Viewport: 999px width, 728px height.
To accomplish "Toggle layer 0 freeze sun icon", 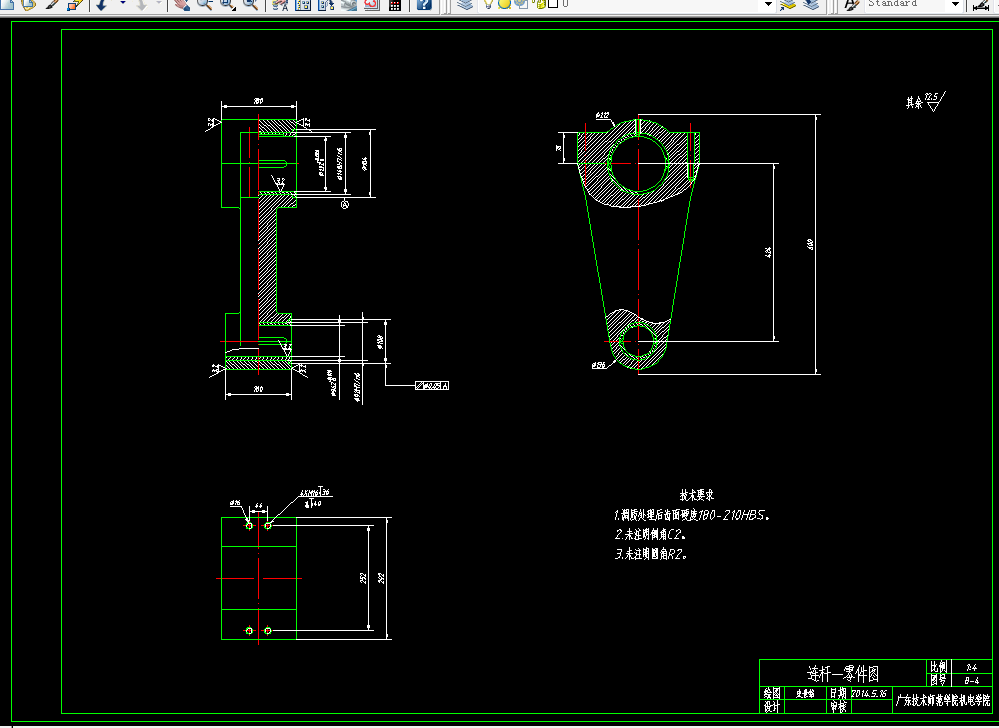I will pyautogui.click(x=504, y=4).
